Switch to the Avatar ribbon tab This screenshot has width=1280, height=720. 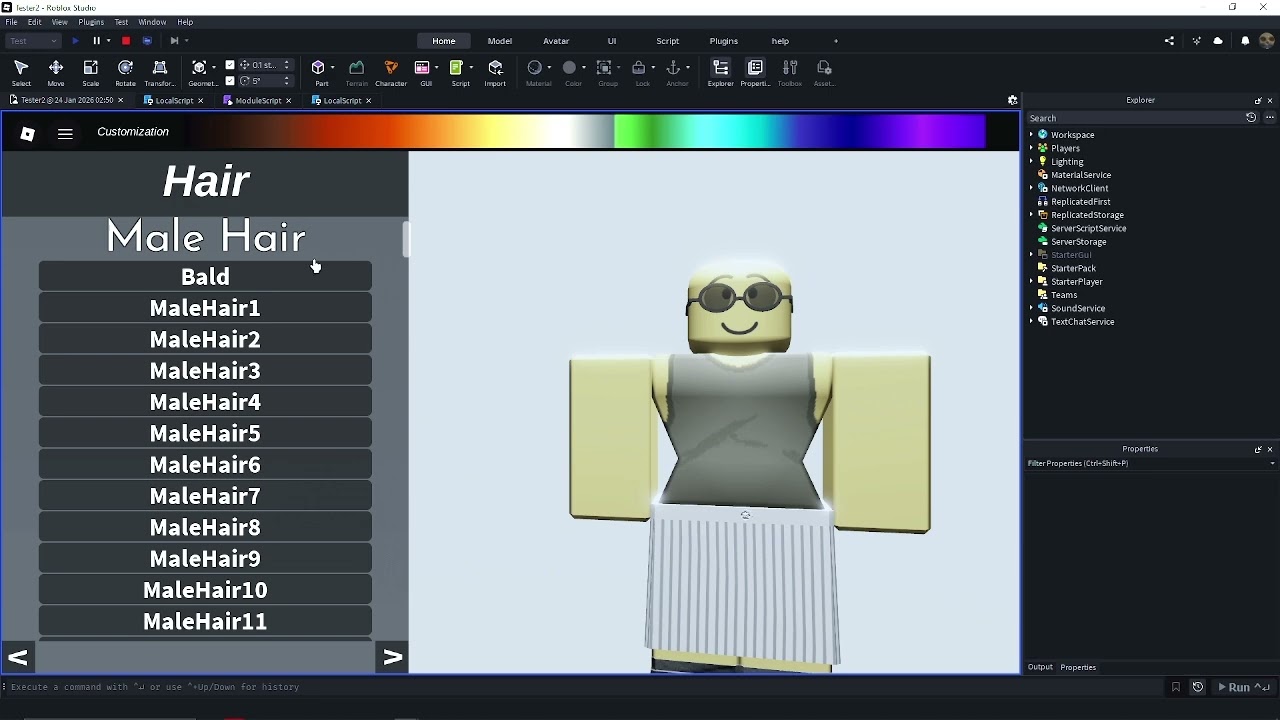click(x=556, y=41)
